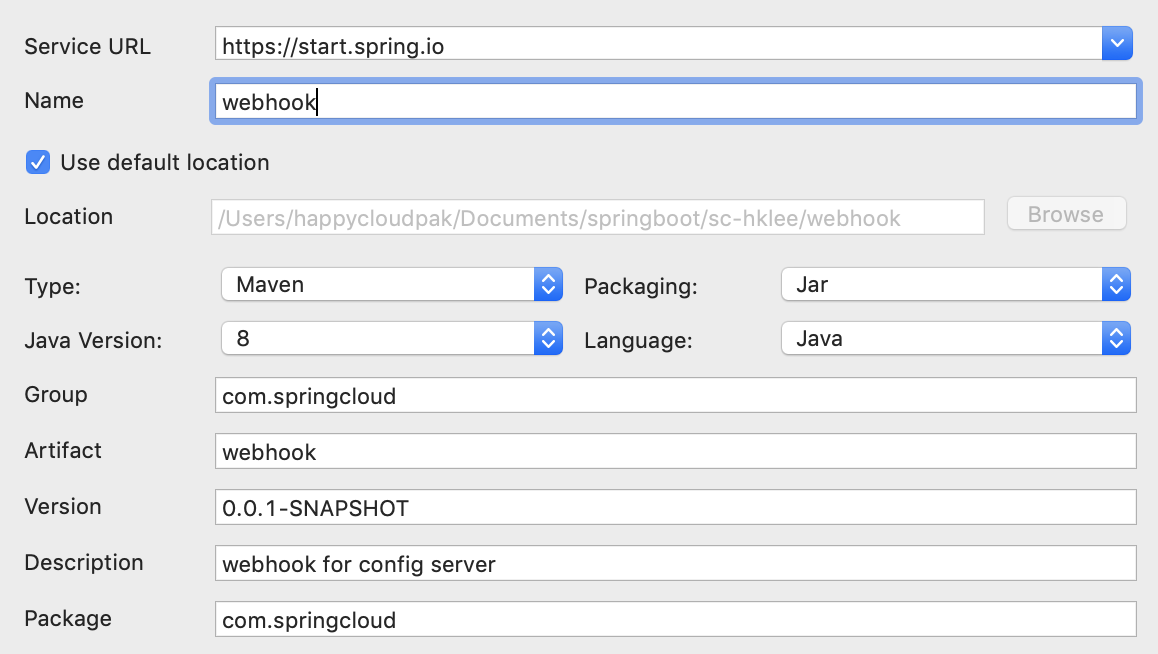This screenshot has height=654, width=1158.
Task: Click the Language: label
Action: 638,340
